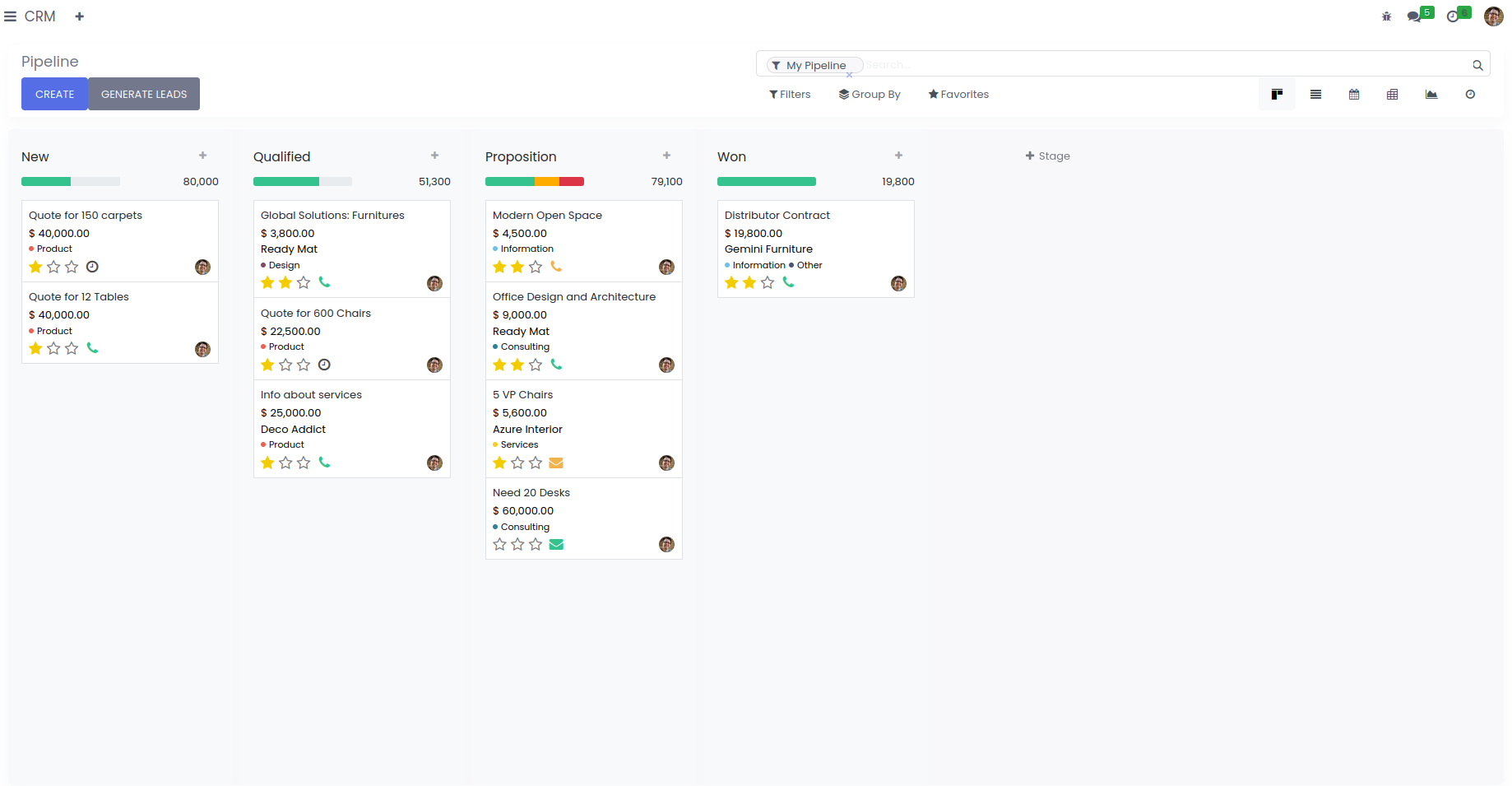This screenshot has width=1512, height=786.
Task: Toggle second star on Quote for 600 Chairs
Action: (285, 365)
